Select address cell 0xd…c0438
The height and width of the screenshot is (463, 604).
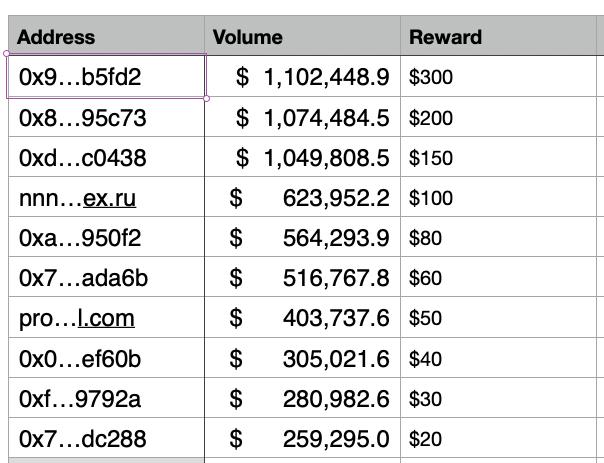coord(106,157)
